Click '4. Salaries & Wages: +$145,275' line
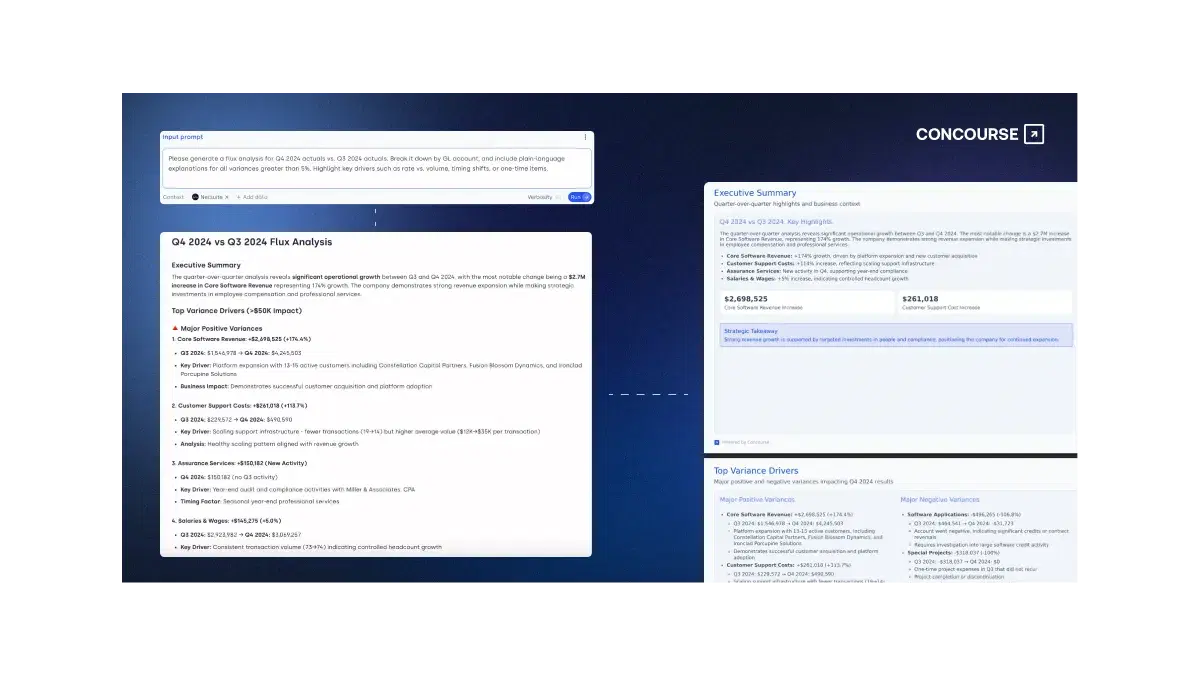Image resolution: width=1200 pixels, height=675 pixels. pos(226,520)
